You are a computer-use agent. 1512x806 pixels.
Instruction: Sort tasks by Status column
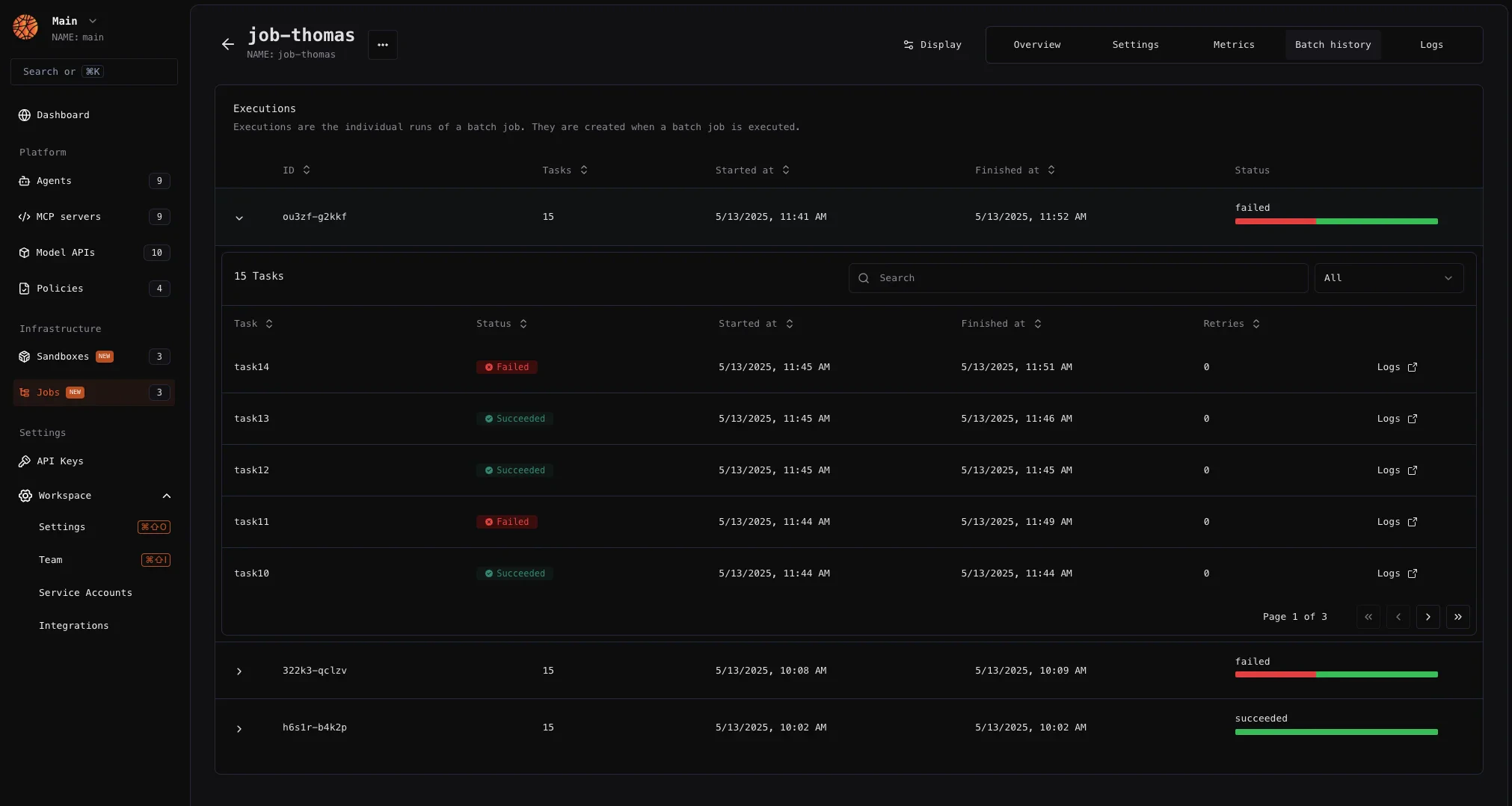pyautogui.click(x=502, y=324)
